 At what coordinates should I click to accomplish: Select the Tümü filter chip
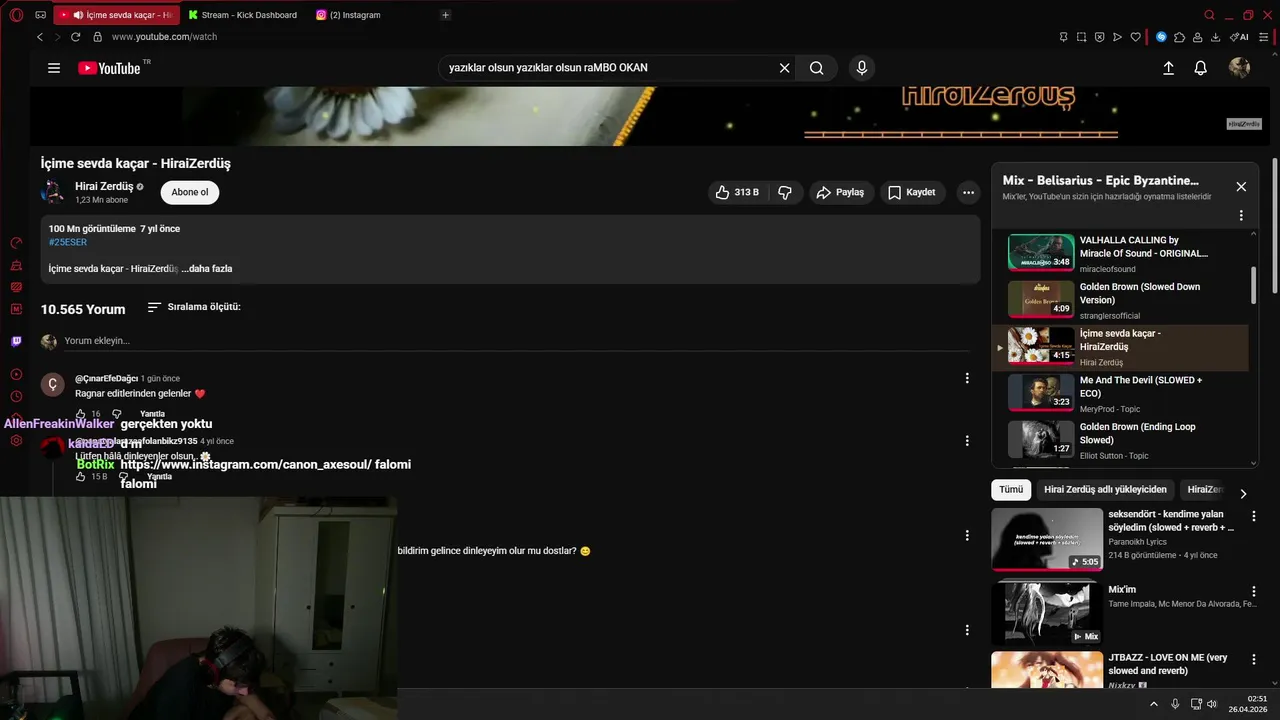[x=1011, y=490]
